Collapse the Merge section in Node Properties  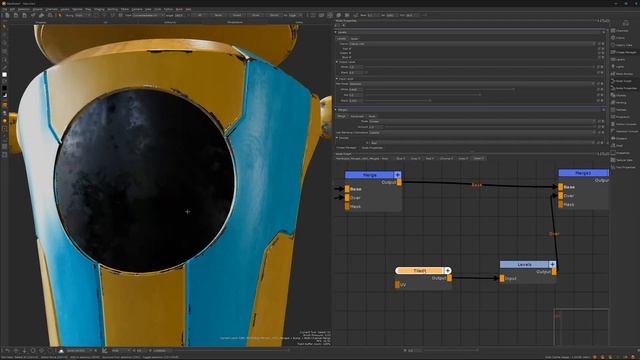336,110
